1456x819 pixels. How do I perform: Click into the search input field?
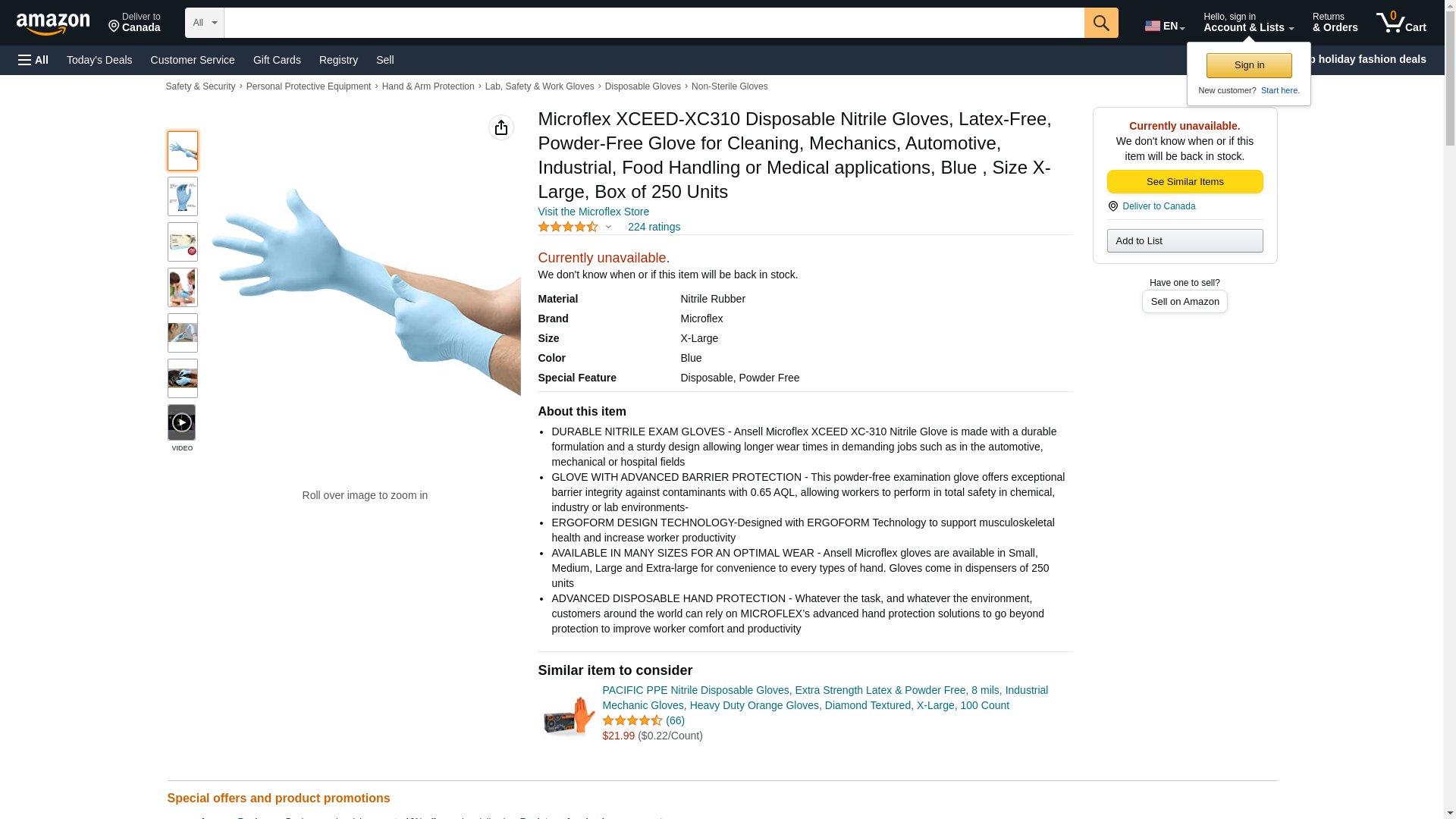[x=654, y=23]
